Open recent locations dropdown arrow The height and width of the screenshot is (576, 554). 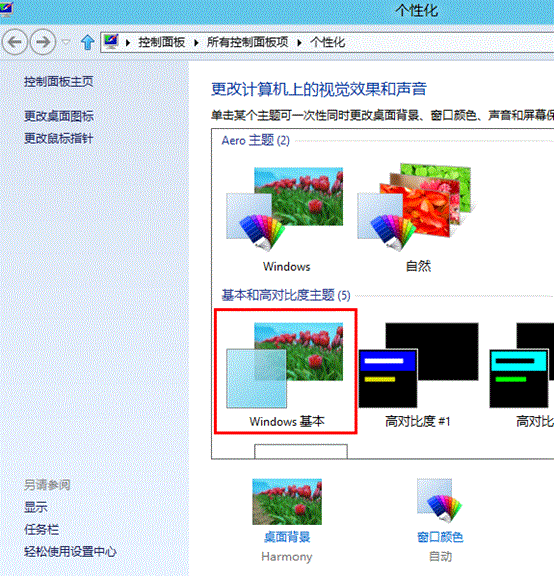tap(66, 42)
